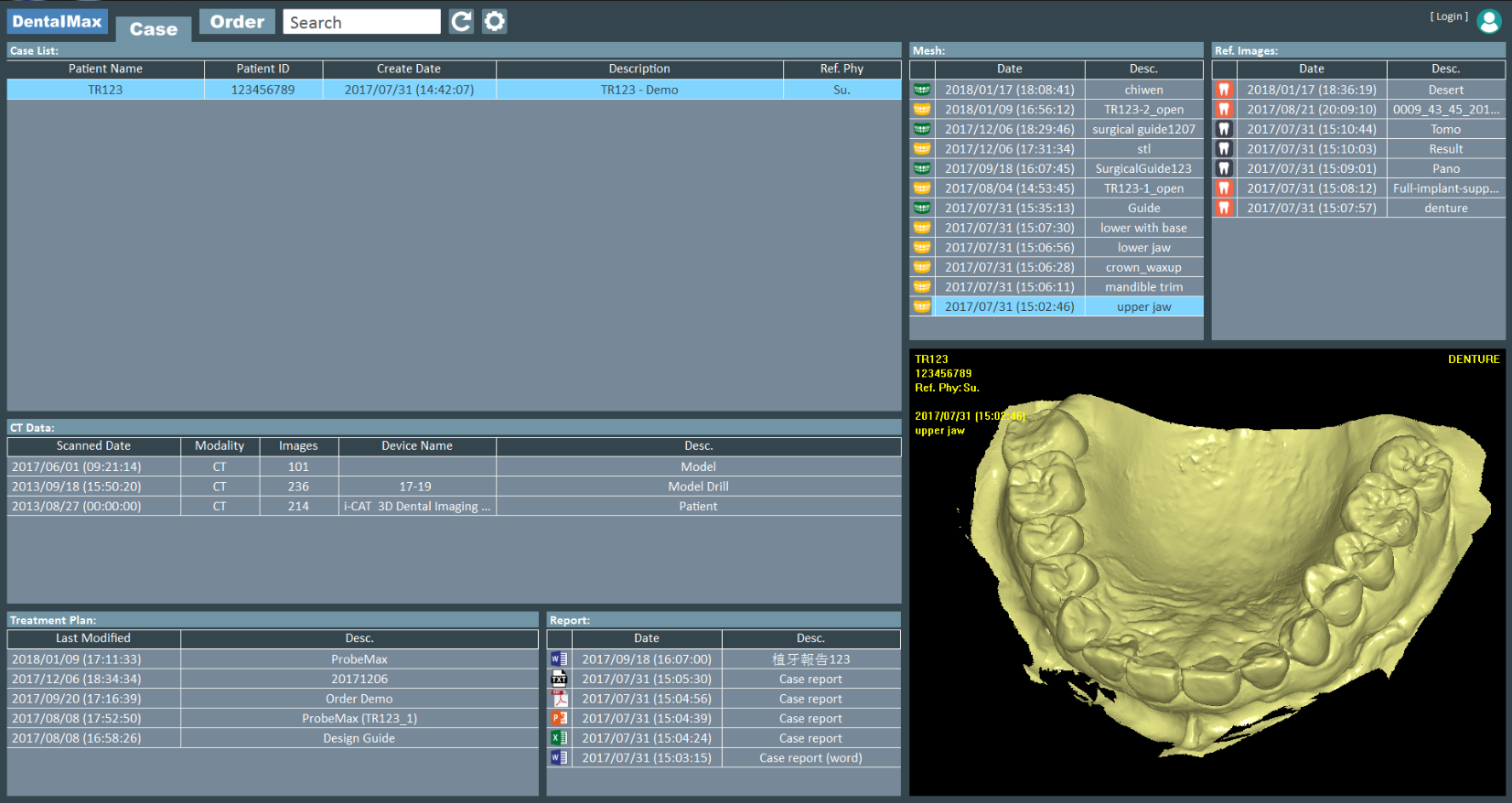Open the Word icon for 植牙報告123 report
Image resolution: width=1512 pixels, height=803 pixels.
[559, 659]
